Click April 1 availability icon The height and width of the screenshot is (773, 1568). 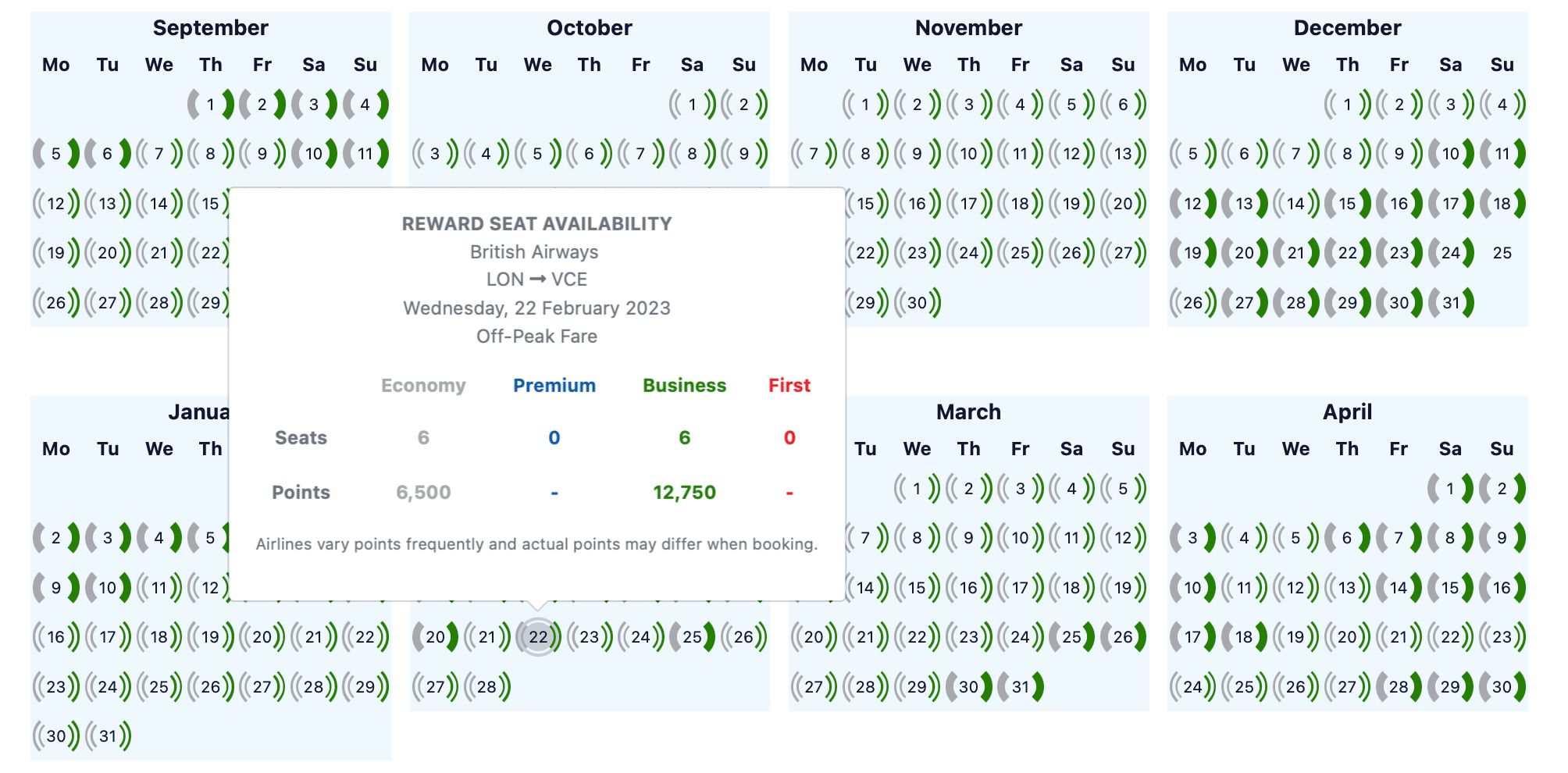pos(1450,488)
